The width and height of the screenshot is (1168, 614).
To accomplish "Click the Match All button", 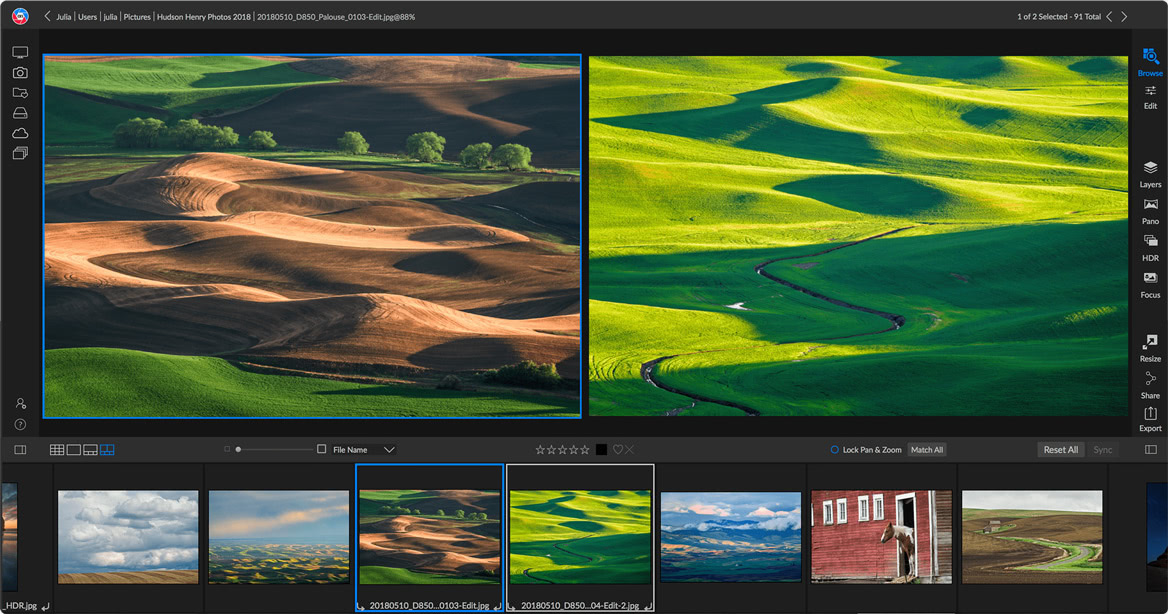I will coord(927,449).
